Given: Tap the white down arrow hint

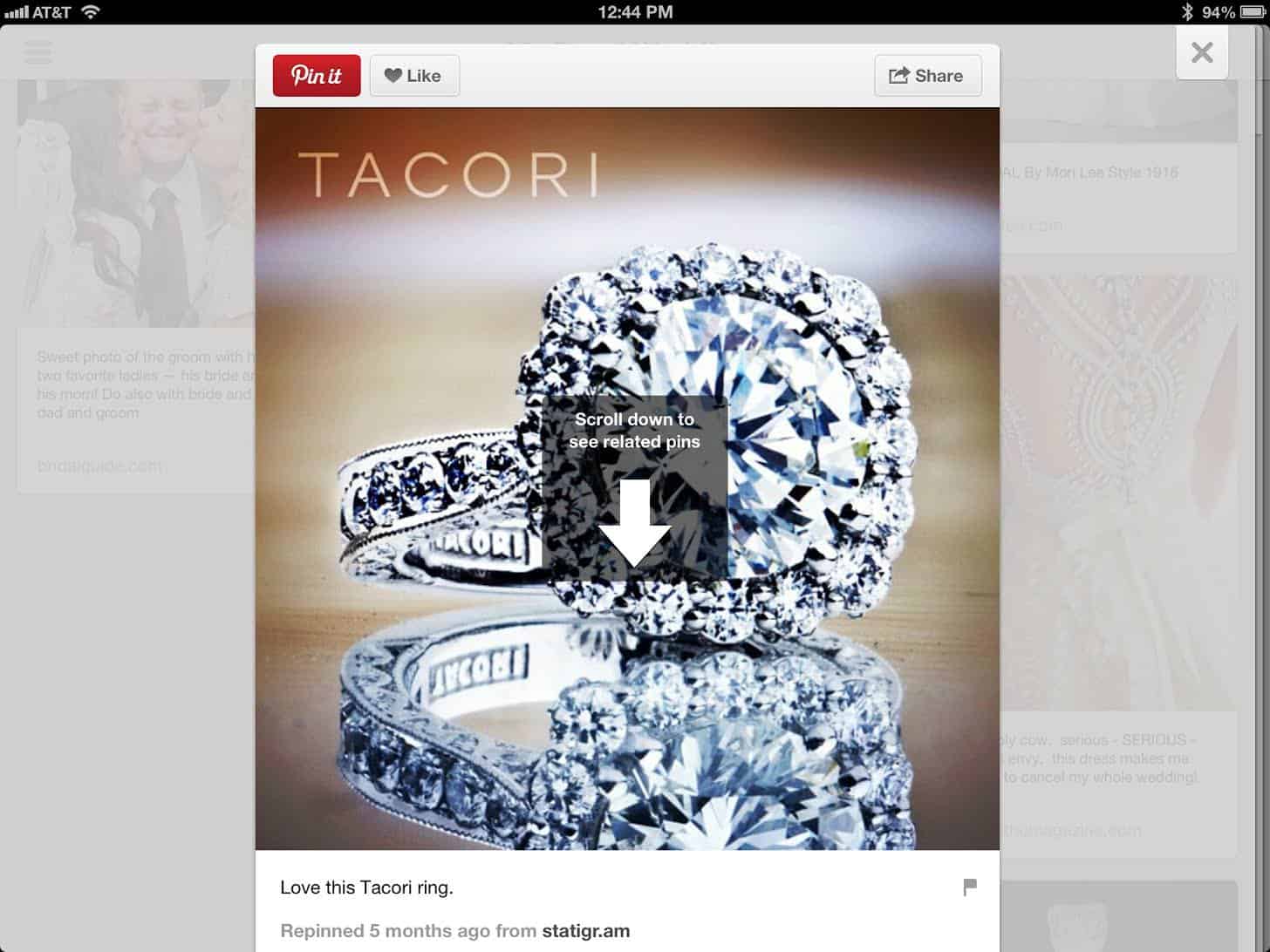Looking at the screenshot, I should coord(635,522).
